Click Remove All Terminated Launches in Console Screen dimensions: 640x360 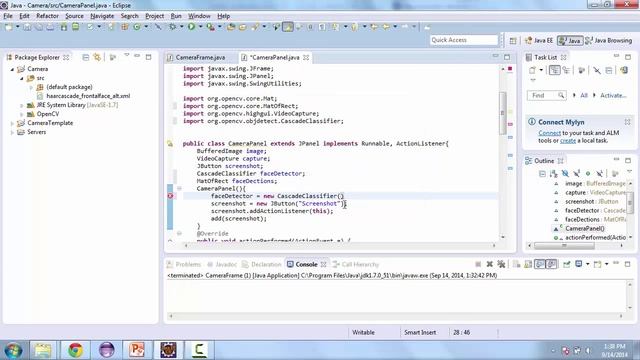pos(501,264)
